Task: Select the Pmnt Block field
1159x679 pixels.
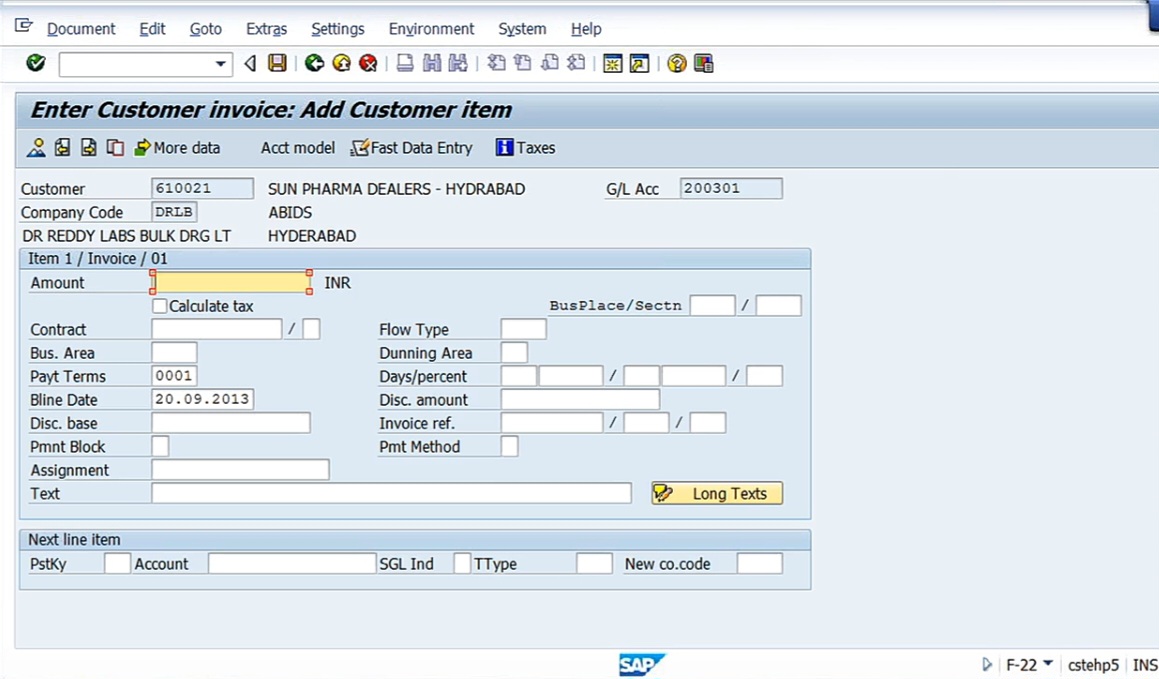Action: [x=160, y=446]
